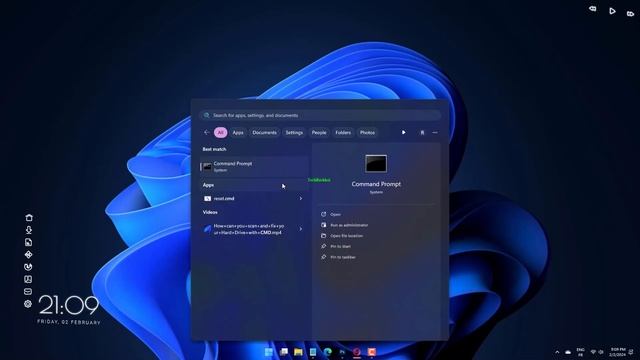The image size is (640, 360).
Task: Open the Windows Start button on taskbar
Action: (x=269, y=352)
